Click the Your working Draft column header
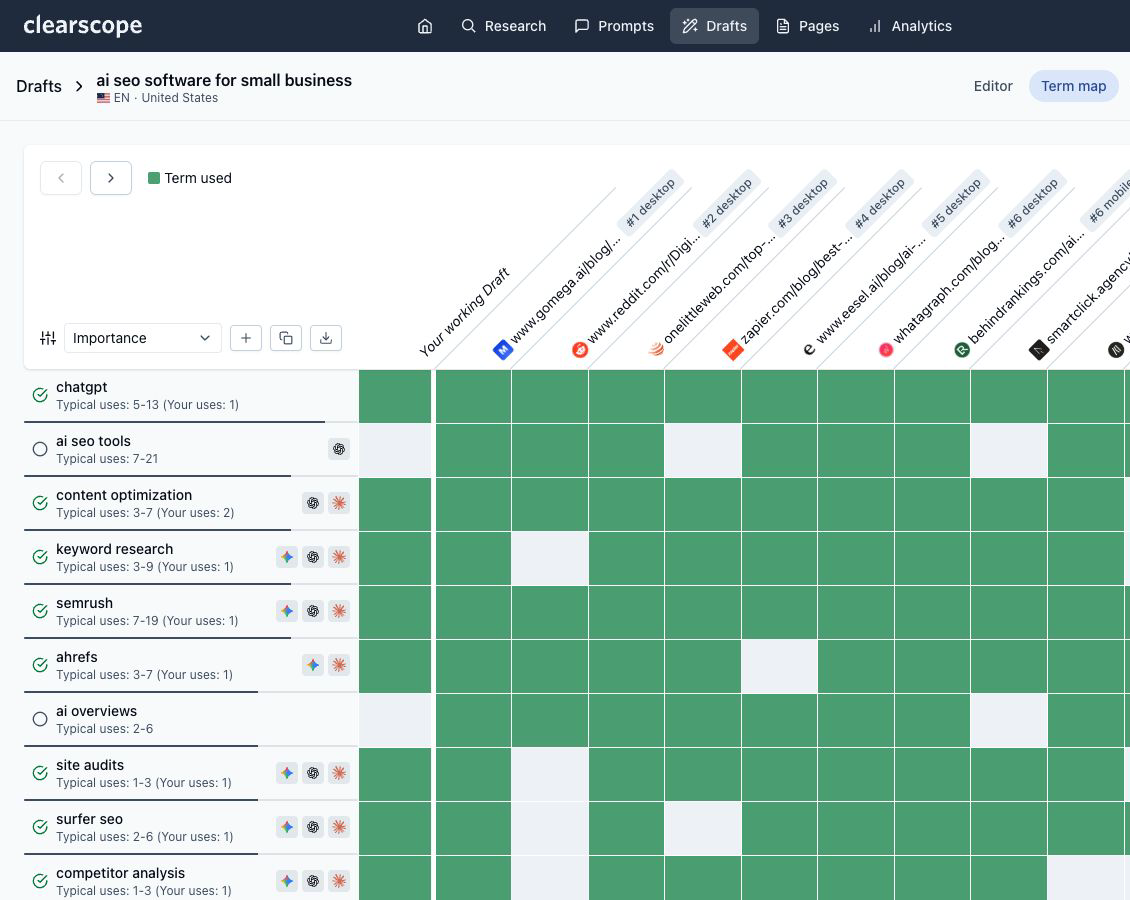Viewport: 1130px width, 900px height. coord(464,312)
